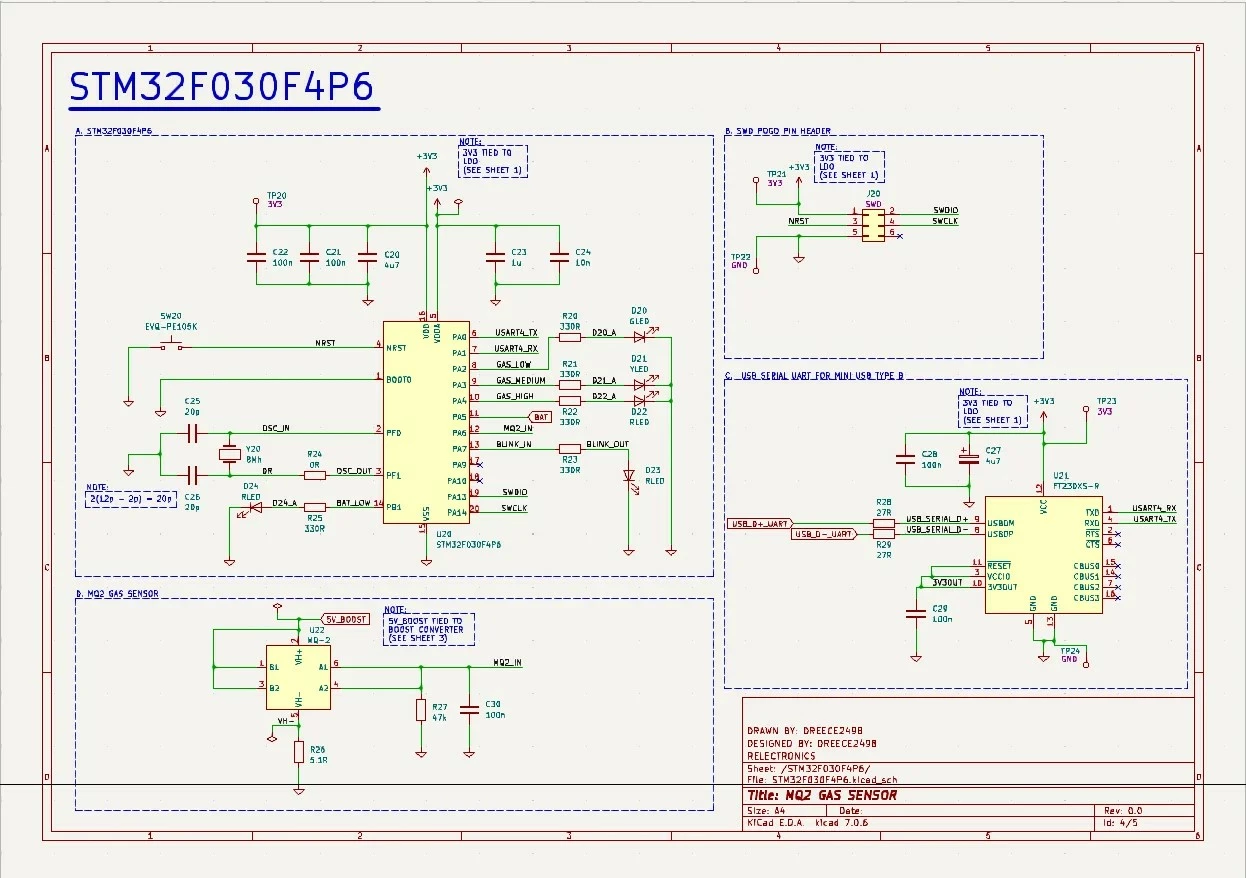
Task: Click the boost converter note box
Action: pyautogui.click(x=430, y=629)
